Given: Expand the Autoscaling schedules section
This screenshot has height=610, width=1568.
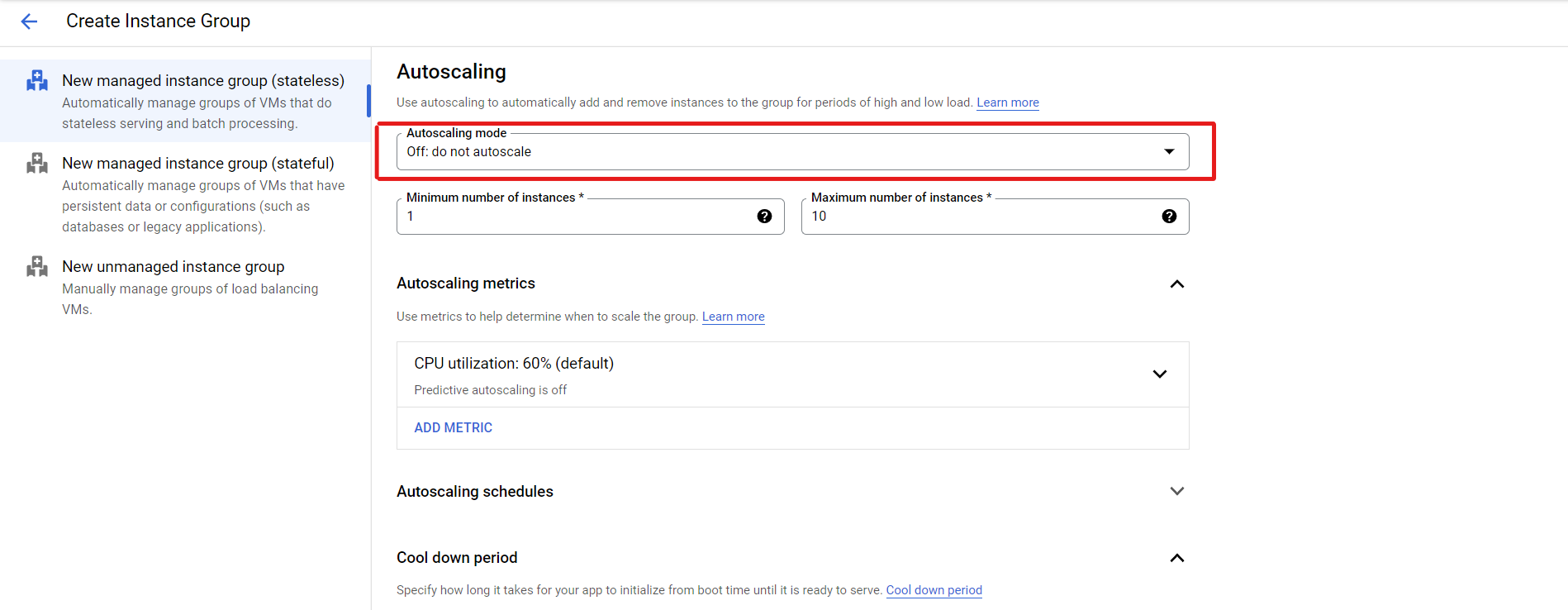Looking at the screenshot, I should (x=1177, y=491).
